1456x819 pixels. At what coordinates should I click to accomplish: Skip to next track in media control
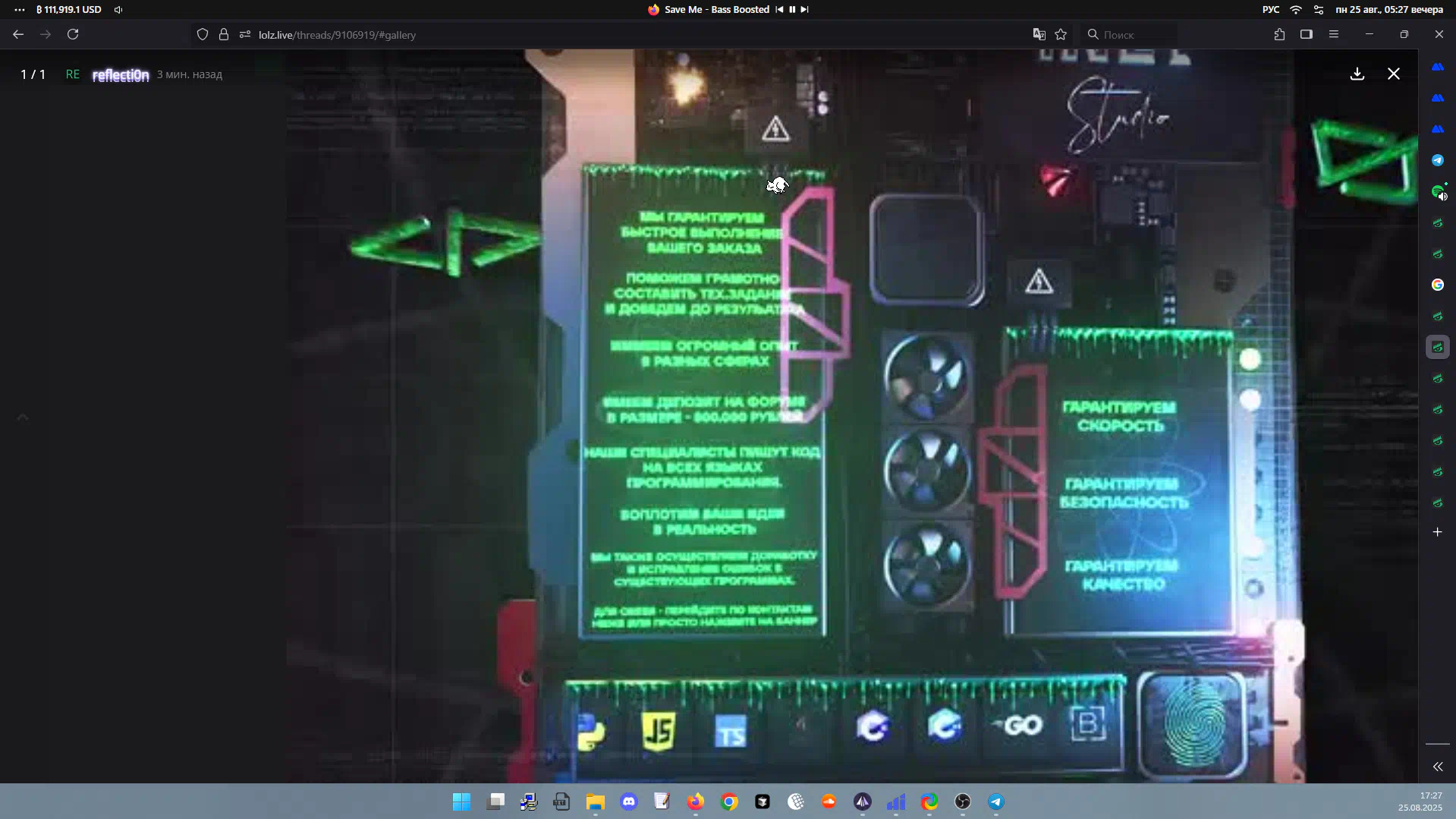pos(805,9)
